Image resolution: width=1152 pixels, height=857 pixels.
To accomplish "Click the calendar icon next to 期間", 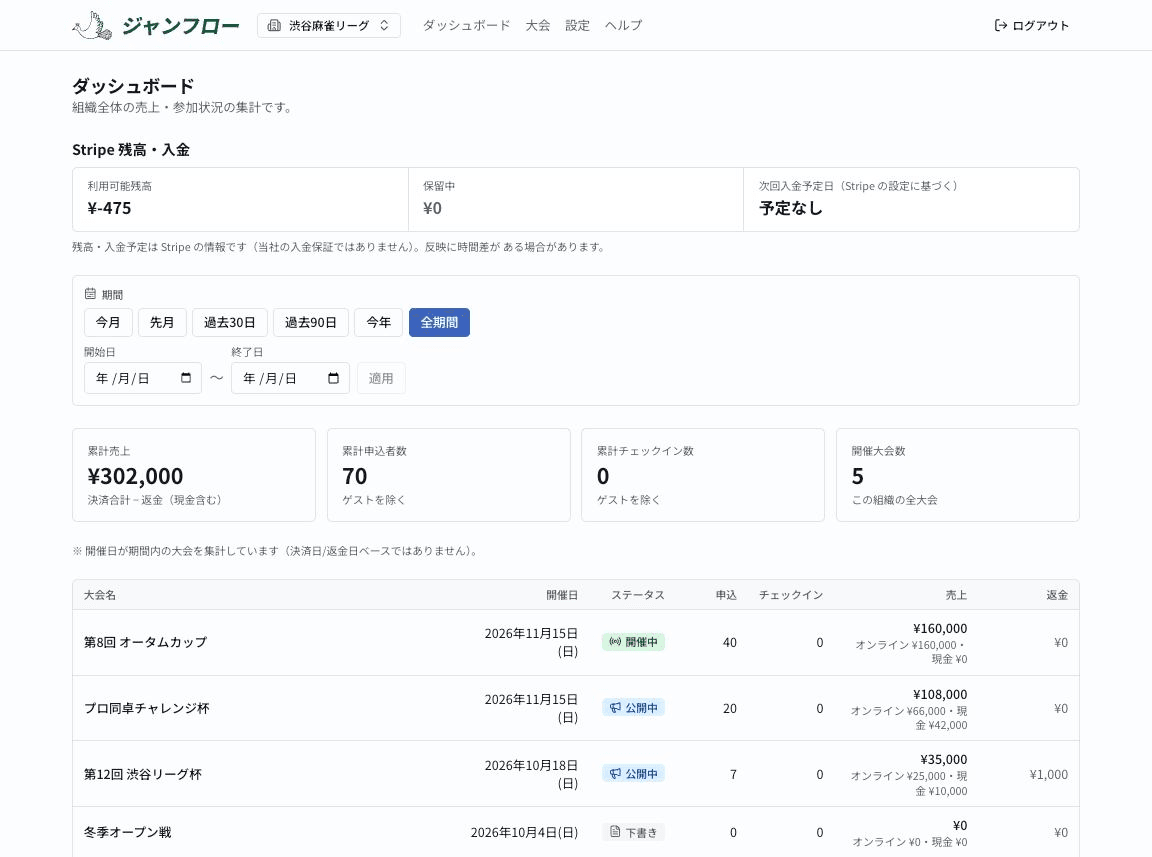I will pyautogui.click(x=90, y=294).
